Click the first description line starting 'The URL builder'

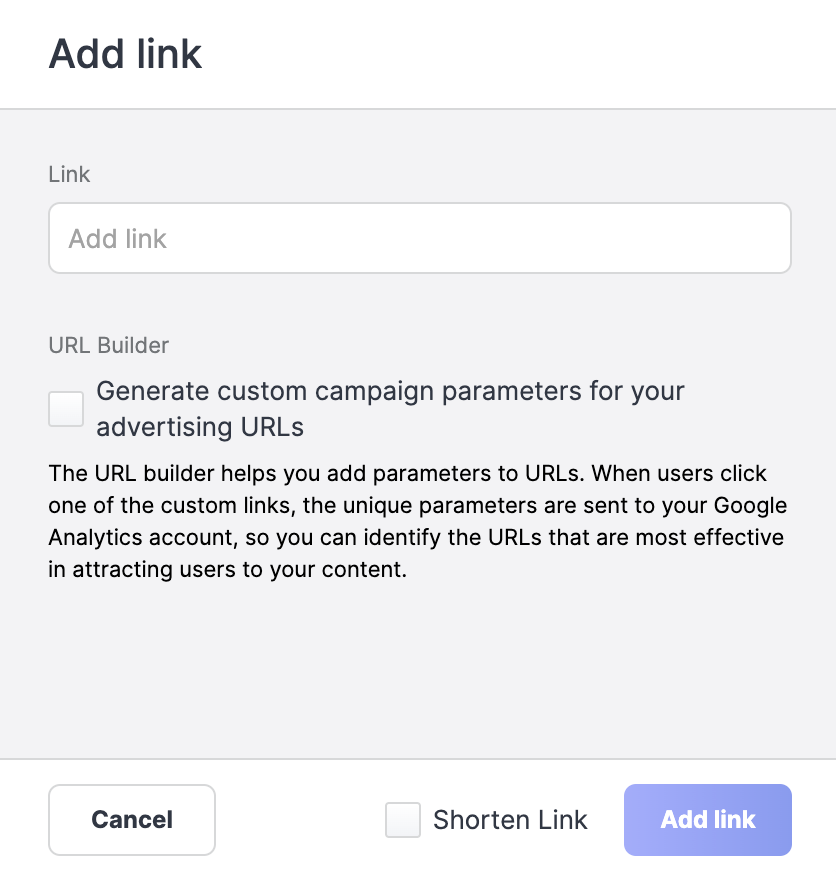(407, 471)
